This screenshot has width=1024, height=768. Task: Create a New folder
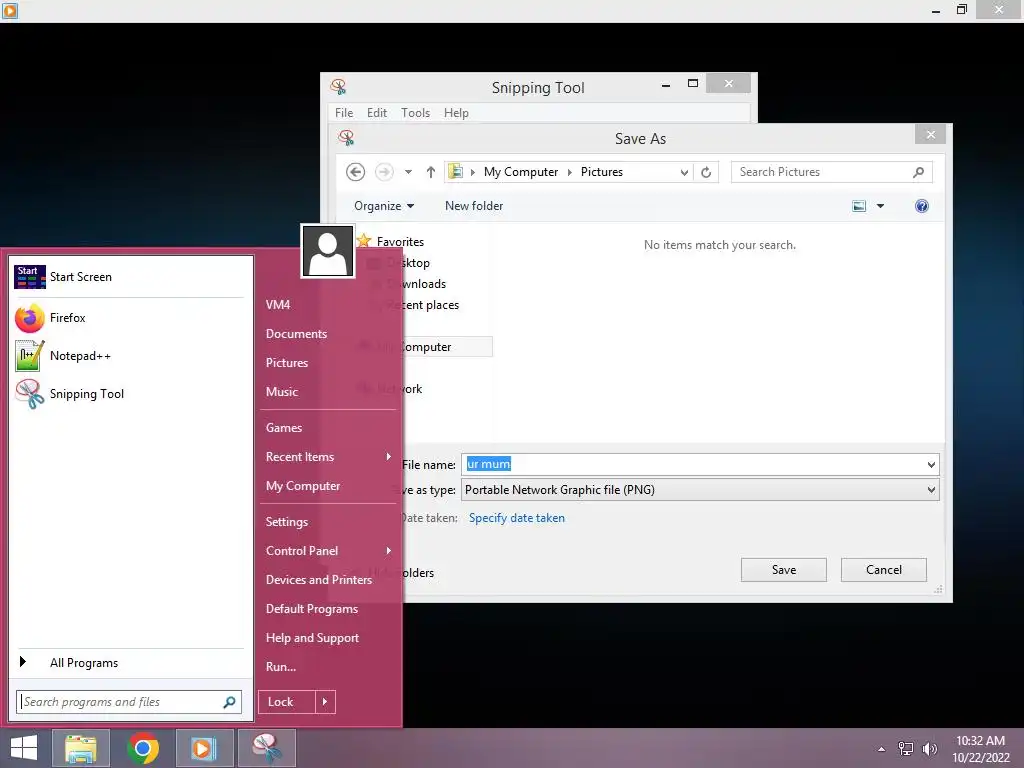[x=474, y=206]
